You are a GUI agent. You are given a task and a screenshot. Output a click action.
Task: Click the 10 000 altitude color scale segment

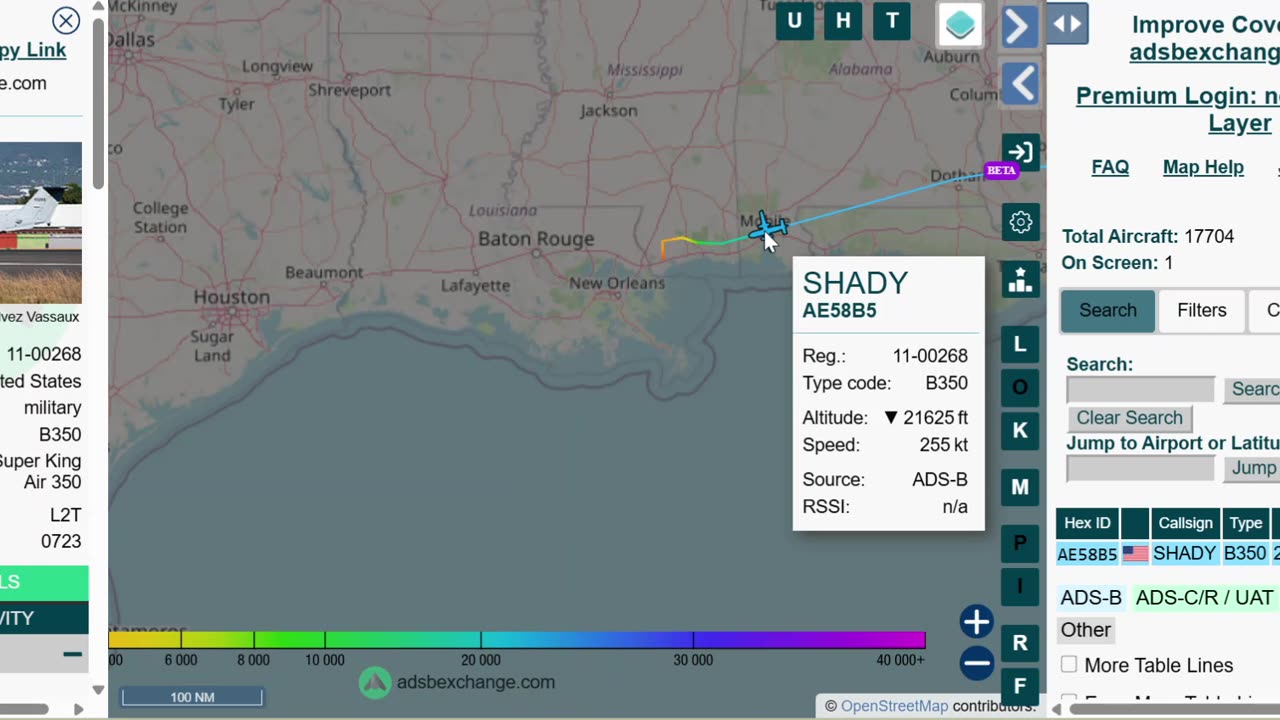click(x=324, y=639)
